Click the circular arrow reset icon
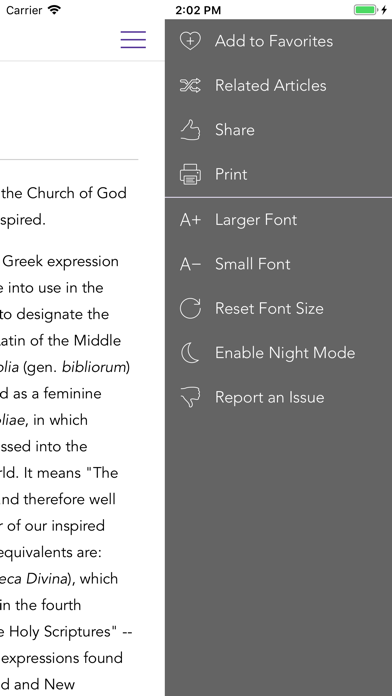 [190, 308]
